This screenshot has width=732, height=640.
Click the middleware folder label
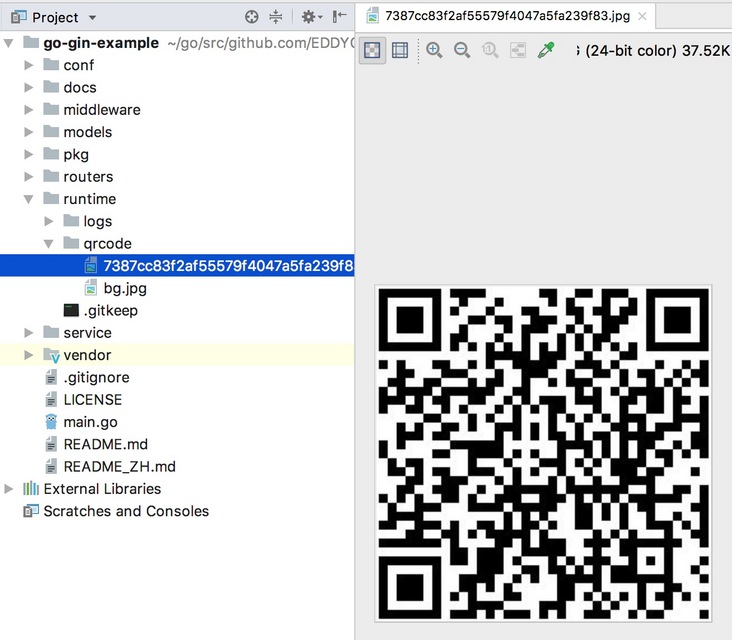102,110
